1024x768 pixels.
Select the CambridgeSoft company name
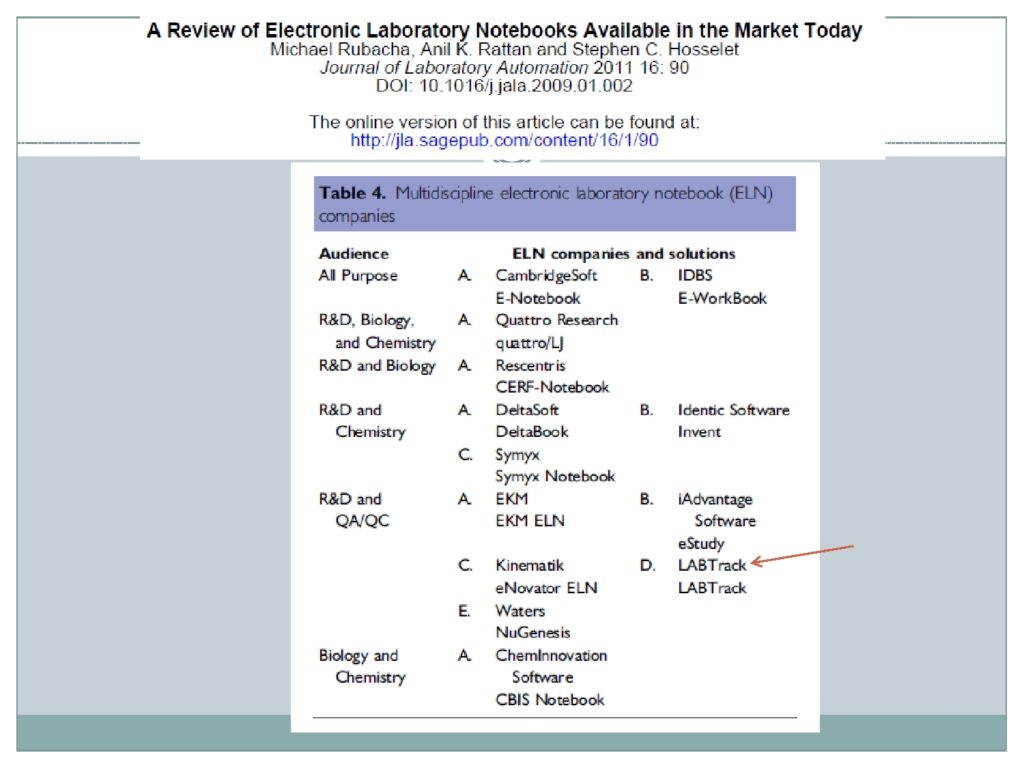(x=546, y=276)
